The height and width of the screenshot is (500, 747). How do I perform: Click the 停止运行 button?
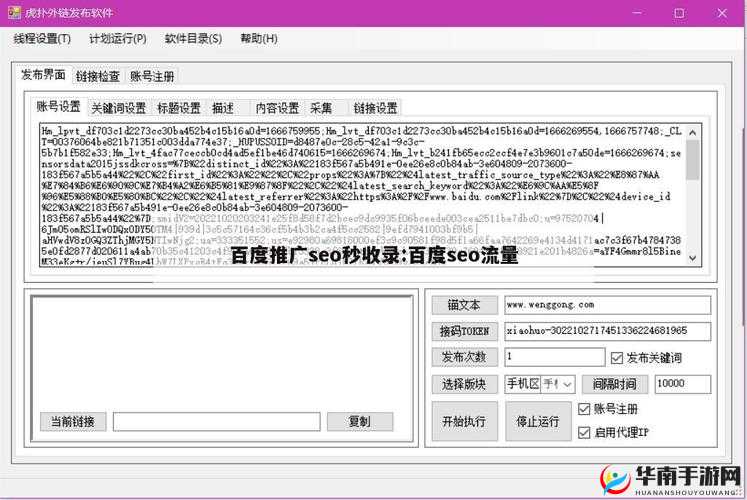coord(538,421)
